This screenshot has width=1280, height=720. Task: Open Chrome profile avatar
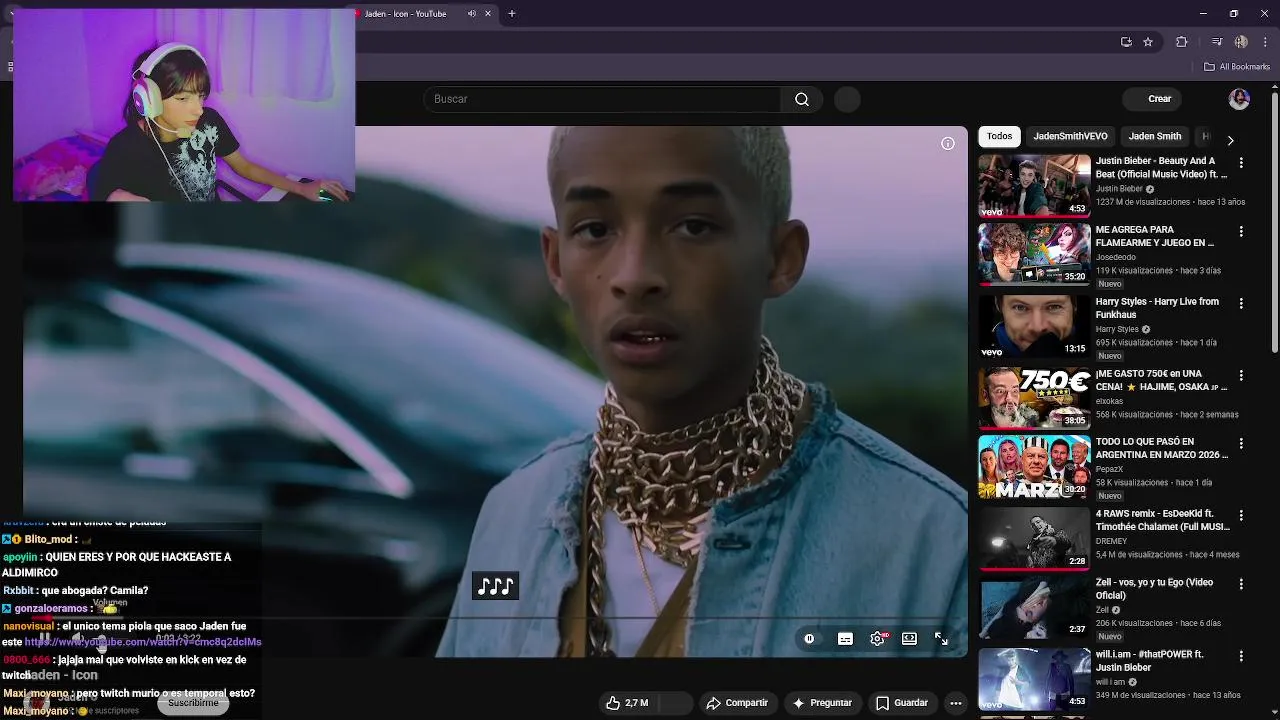1241,42
